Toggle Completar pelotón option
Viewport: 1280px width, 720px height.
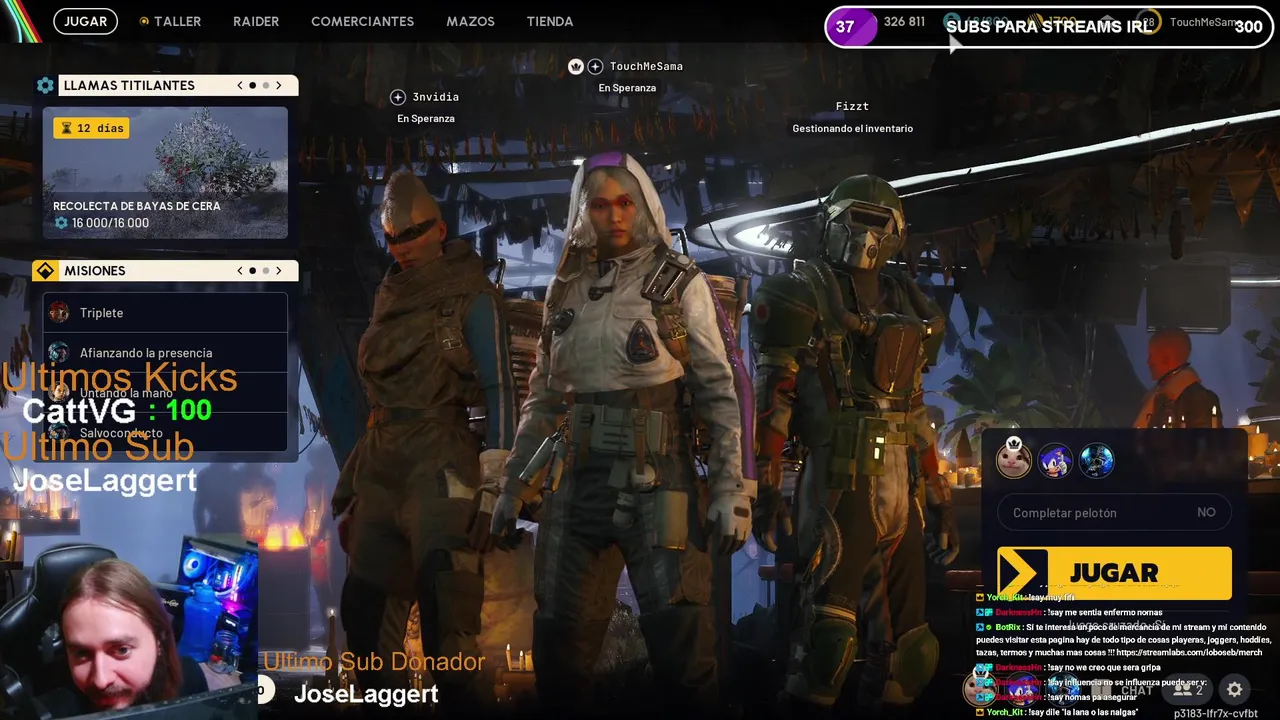pyautogui.click(x=1114, y=512)
